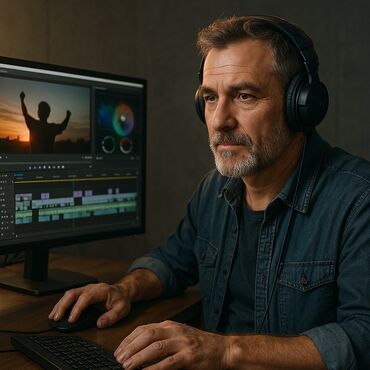Toggle the middle track header visibility icon
The height and width of the screenshot is (370, 370).
tap(3, 205)
